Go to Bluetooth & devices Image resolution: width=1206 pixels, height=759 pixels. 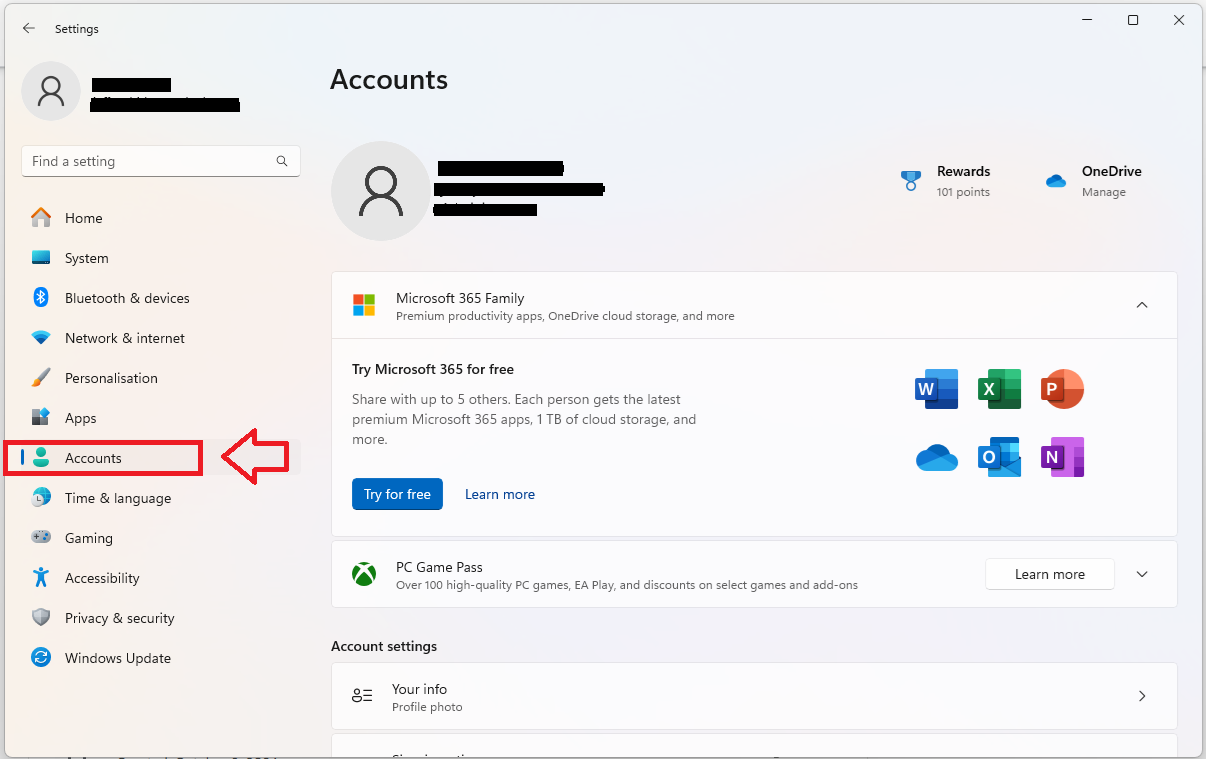click(126, 298)
